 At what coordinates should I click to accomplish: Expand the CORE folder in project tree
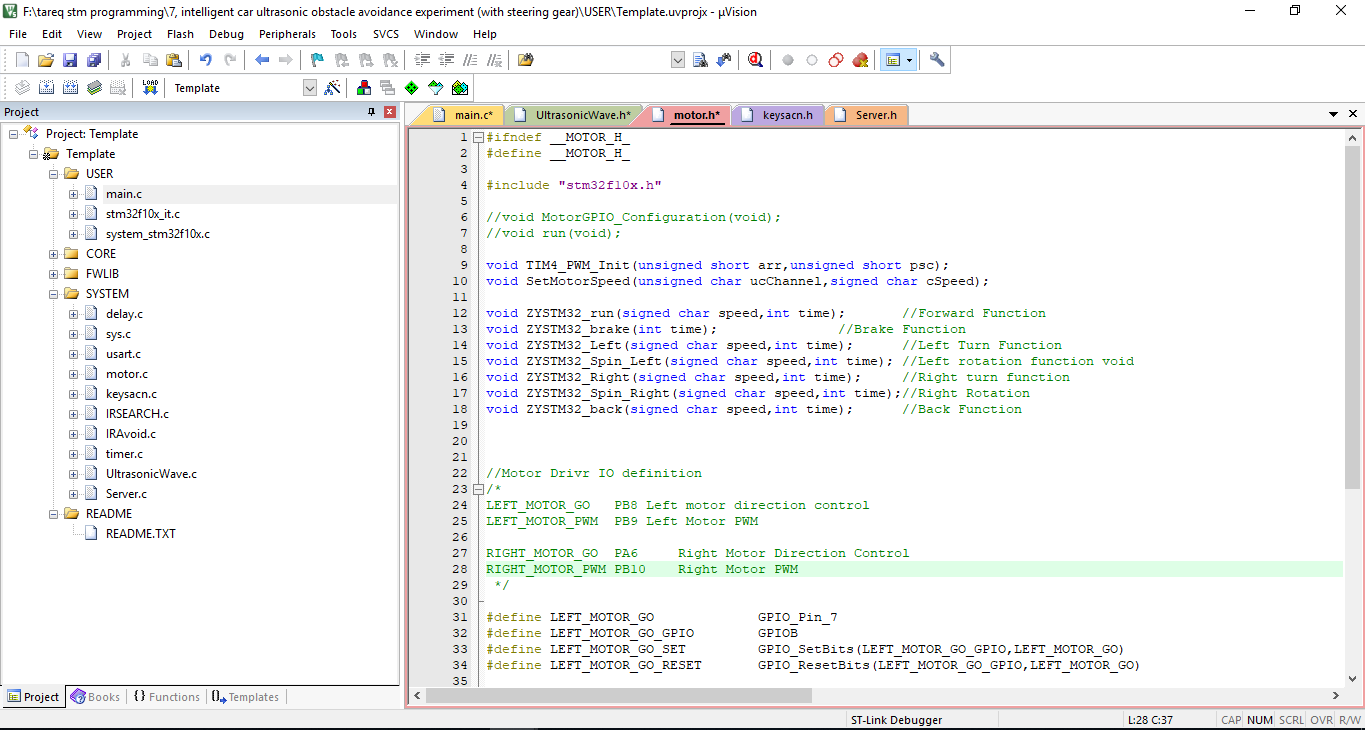click(x=54, y=254)
